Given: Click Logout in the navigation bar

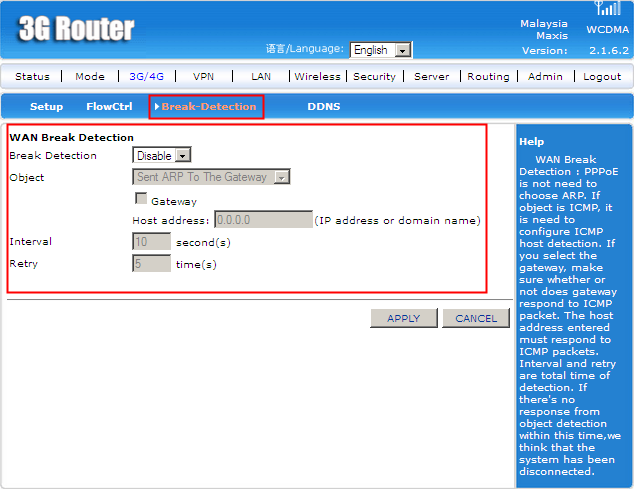Looking at the screenshot, I should 602,76.
